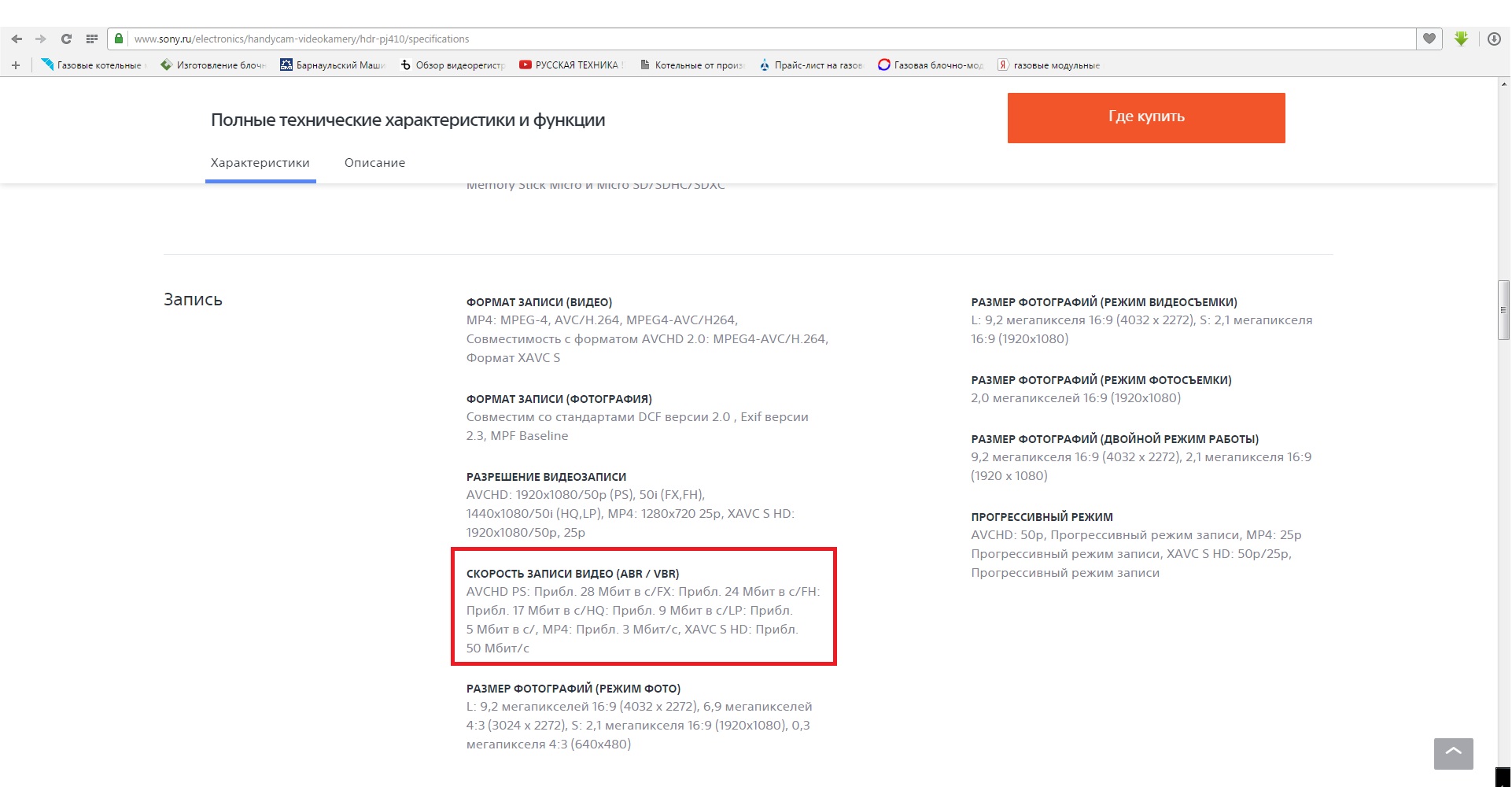Click the ПРОГРЕССИВНЫЙ РЕЖИМ heading
This screenshot has height=787, width=1512.
point(1042,517)
